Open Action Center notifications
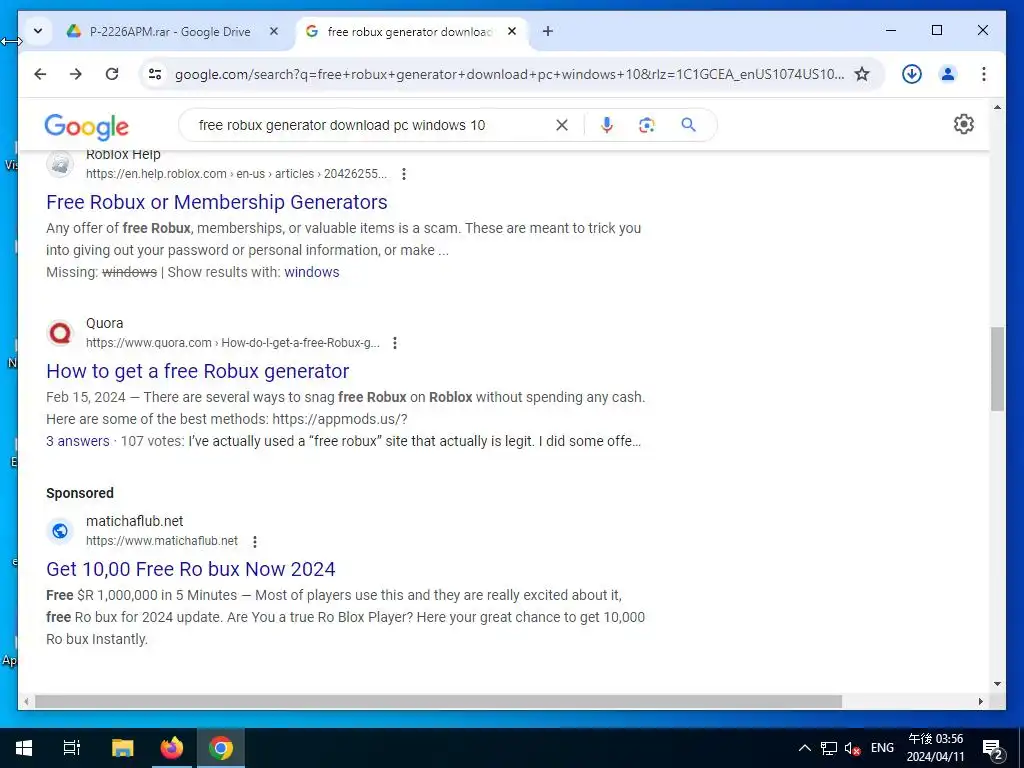 tap(993, 748)
